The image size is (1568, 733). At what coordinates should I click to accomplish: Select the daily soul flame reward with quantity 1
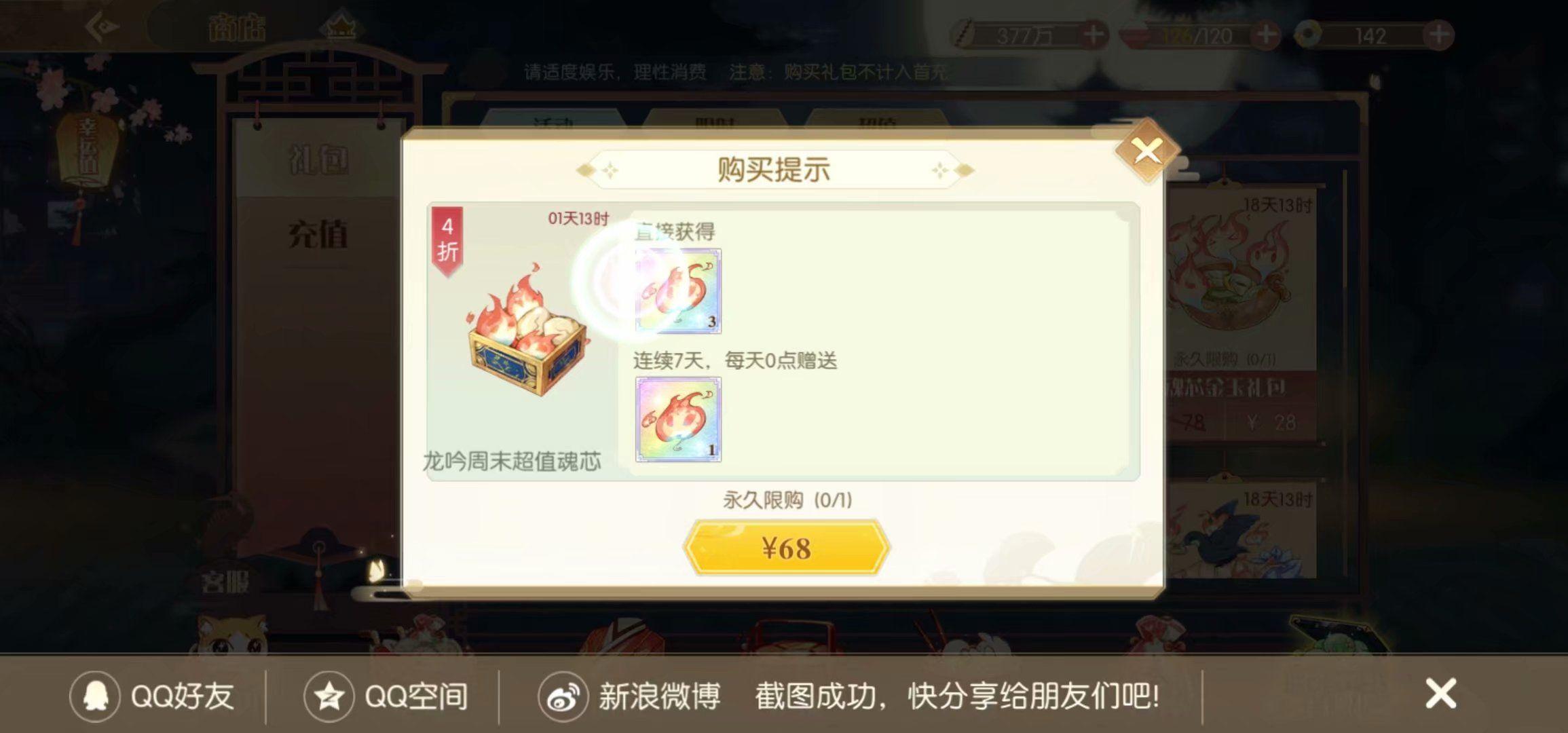pyautogui.click(x=678, y=419)
